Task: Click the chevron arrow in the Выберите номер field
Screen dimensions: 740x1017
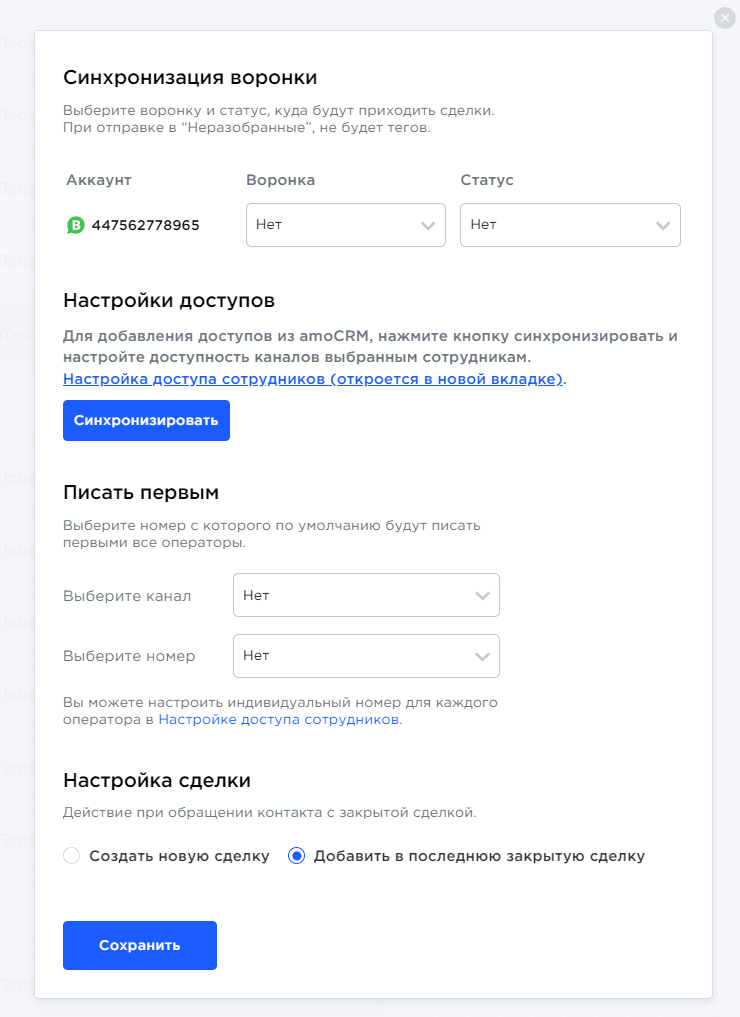Action: (482, 657)
